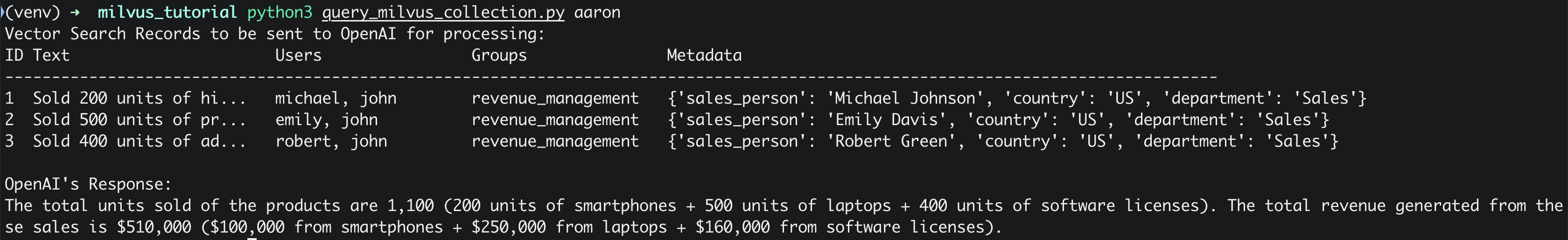Click the $510,000 total revenue figure
Image resolution: width=1568 pixels, height=240 pixels.
154,227
